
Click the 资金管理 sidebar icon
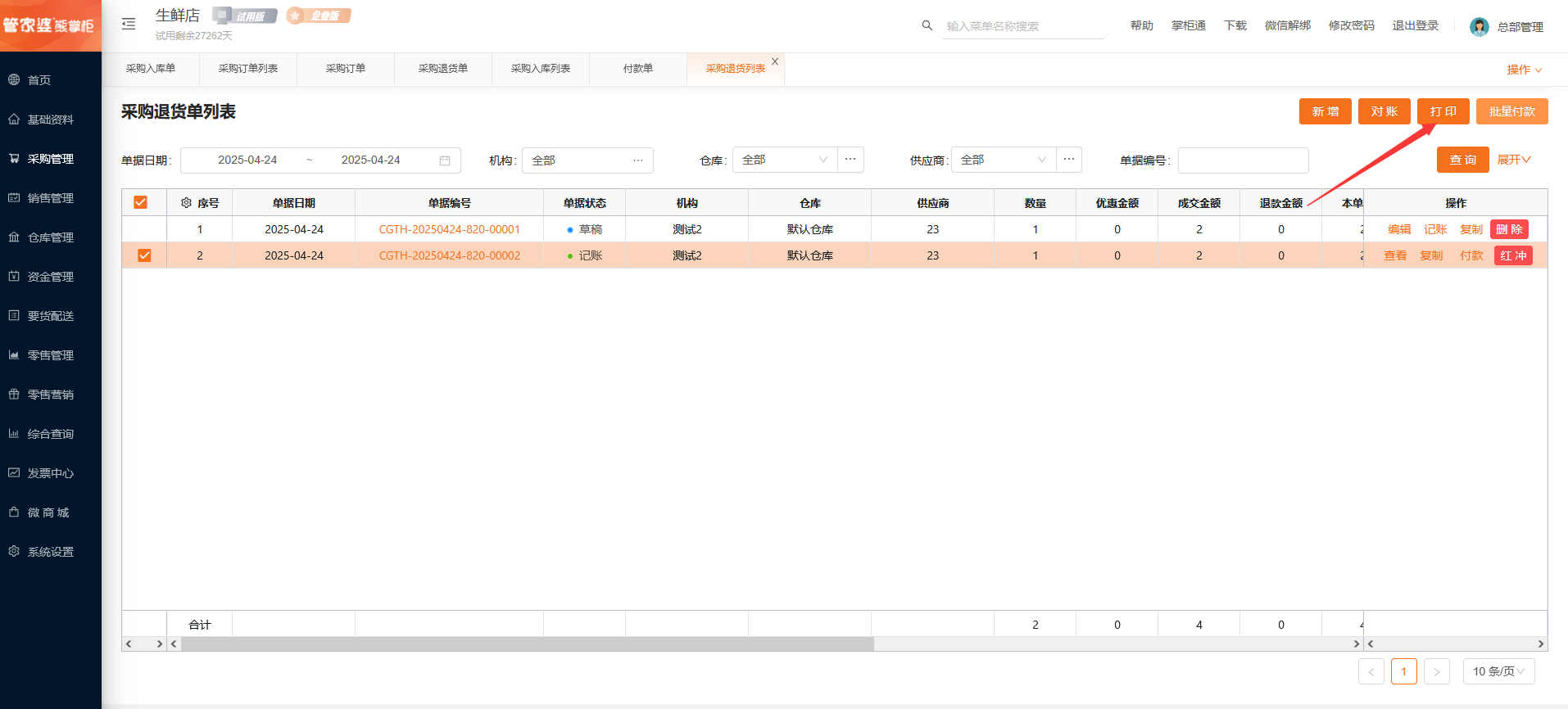pos(14,276)
